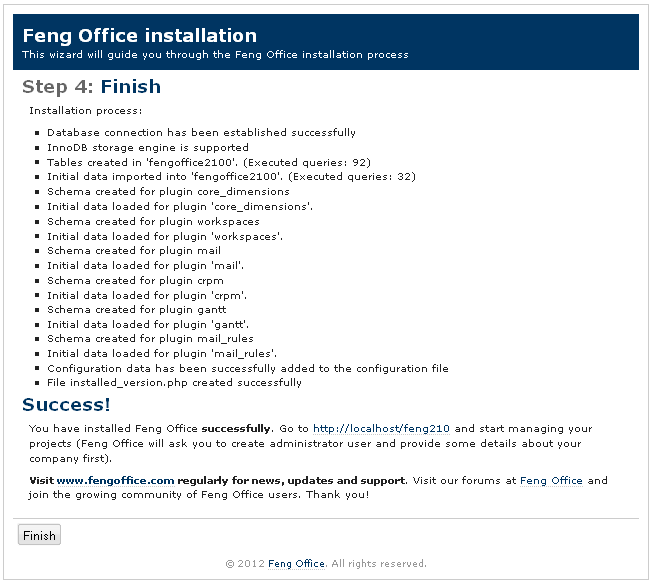Select 'Initial data loaded for plugin gantt' entry

click(x=148, y=325)
